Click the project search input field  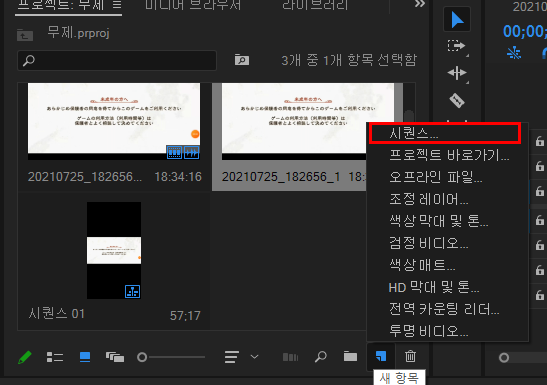click(117, 60)
